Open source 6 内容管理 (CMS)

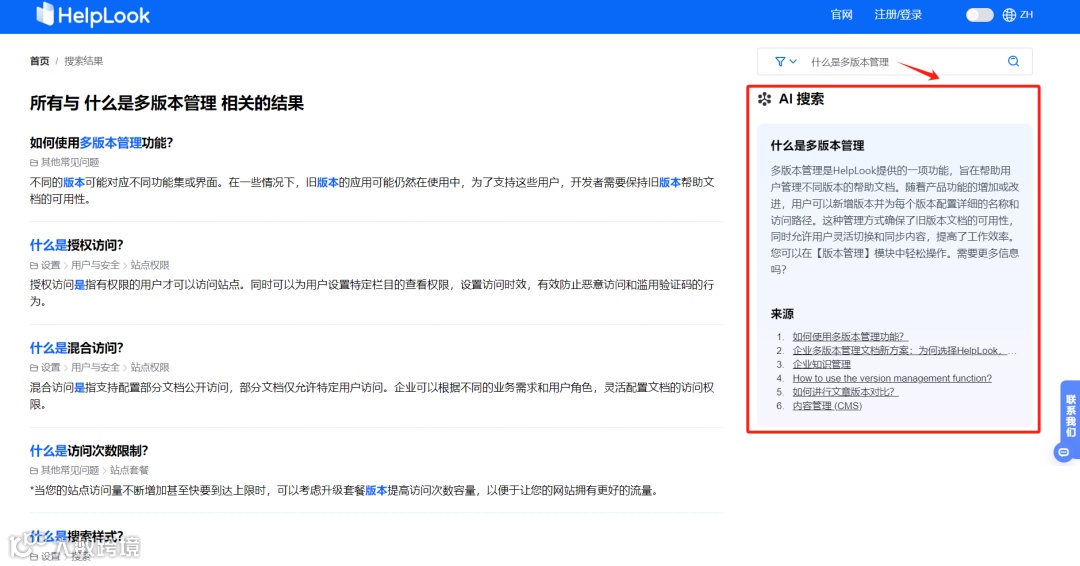coord(827,406)
